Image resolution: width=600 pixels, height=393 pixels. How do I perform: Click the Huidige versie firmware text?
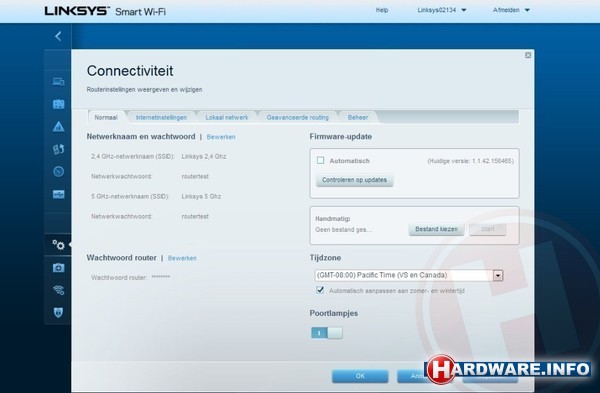(x=470, y=161)
